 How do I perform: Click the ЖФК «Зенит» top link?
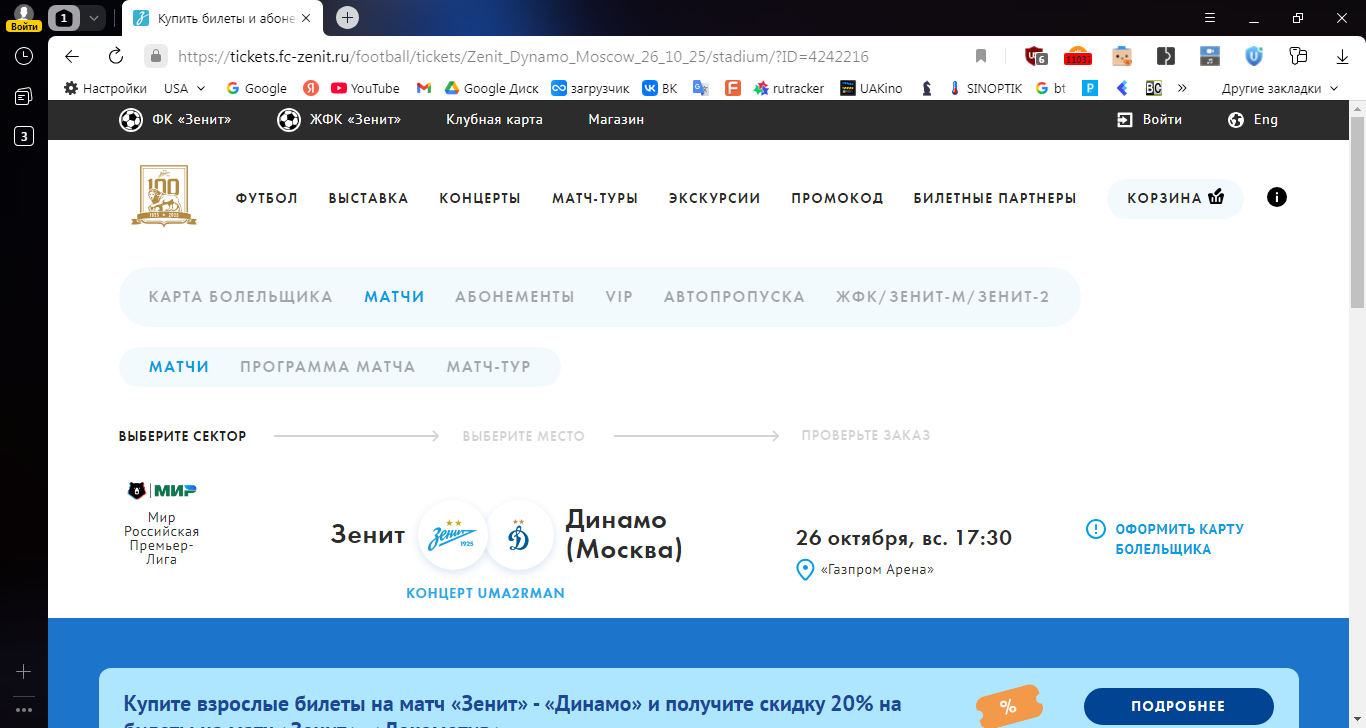click(339, 120)
